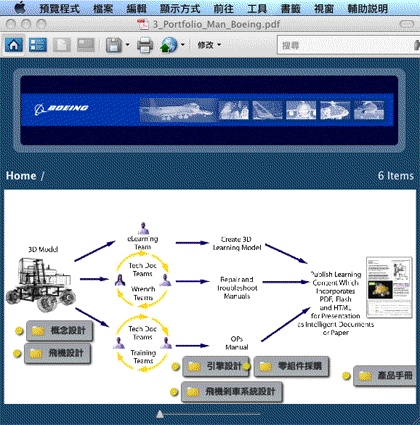Image resolution: width=420 pixels, height=425 pixels.
Task: Open the share dropdown arrow beside globe
Action: pos(183,44)
